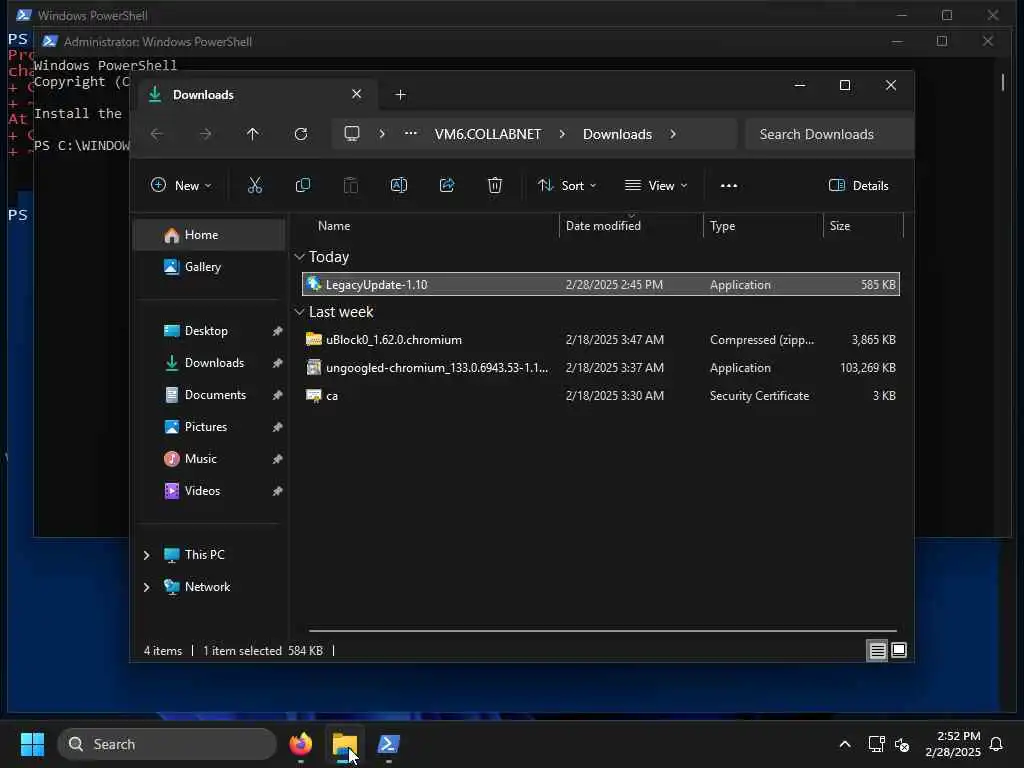
Task: Click the Search Downloads field
Action: tap(829, 134)
